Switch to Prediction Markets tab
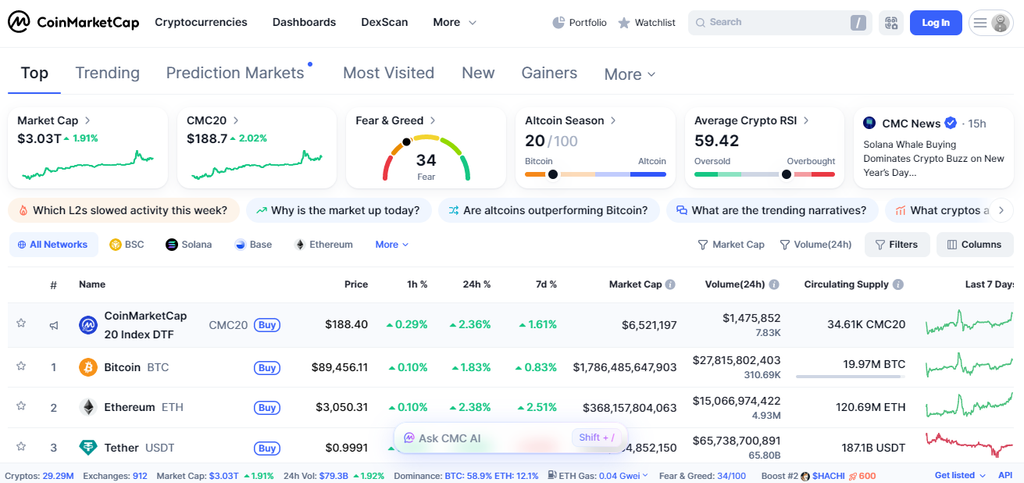 [235, 72]
